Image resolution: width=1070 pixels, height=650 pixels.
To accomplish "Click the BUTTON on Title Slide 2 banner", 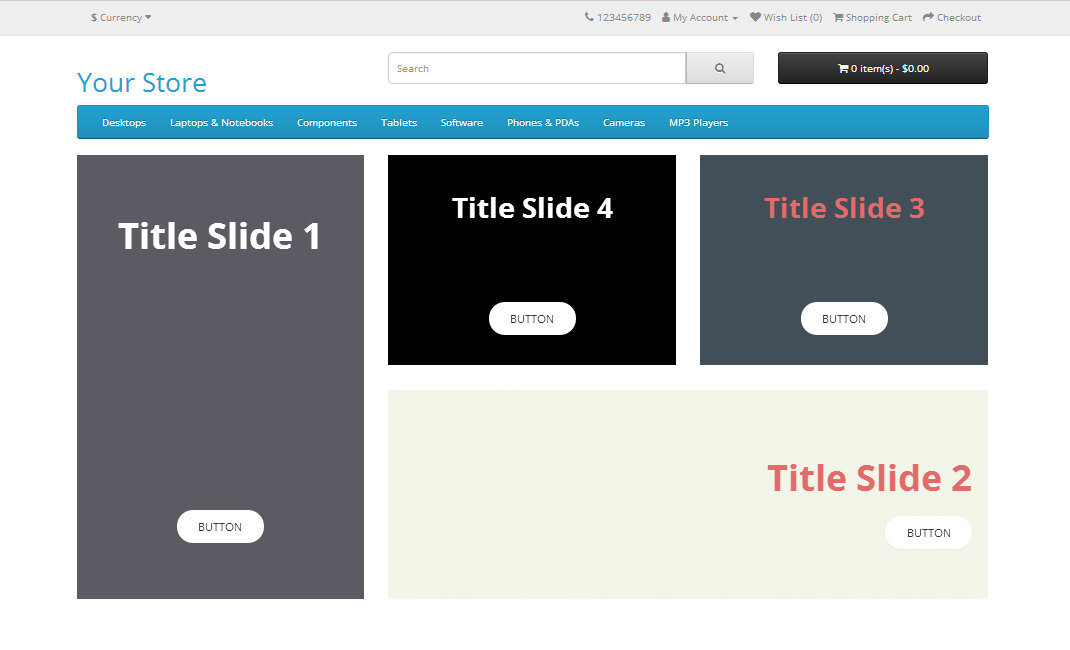I will pyautogui.click(x=928, y=533).
